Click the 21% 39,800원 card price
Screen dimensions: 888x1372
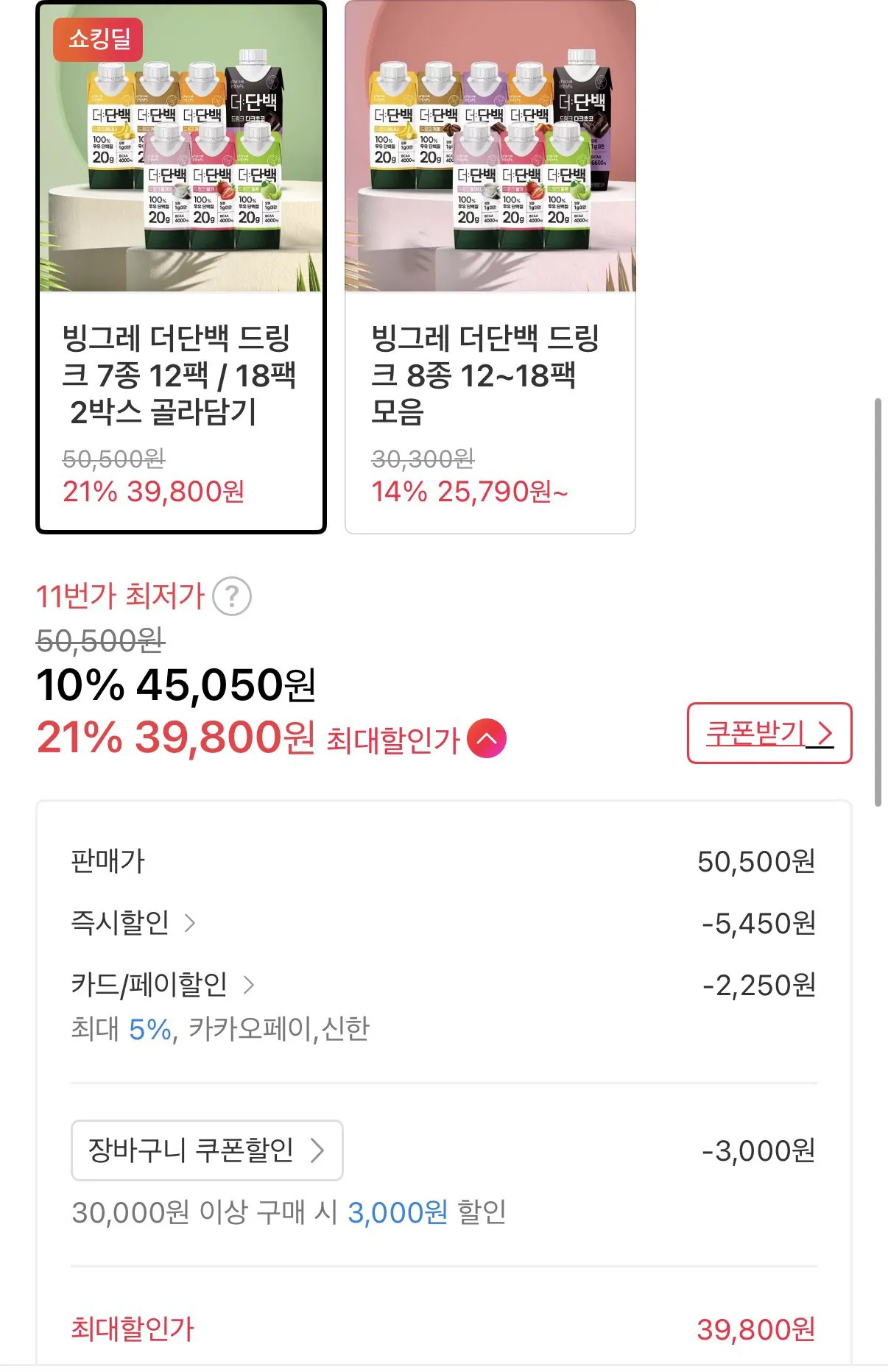(153, 492)
